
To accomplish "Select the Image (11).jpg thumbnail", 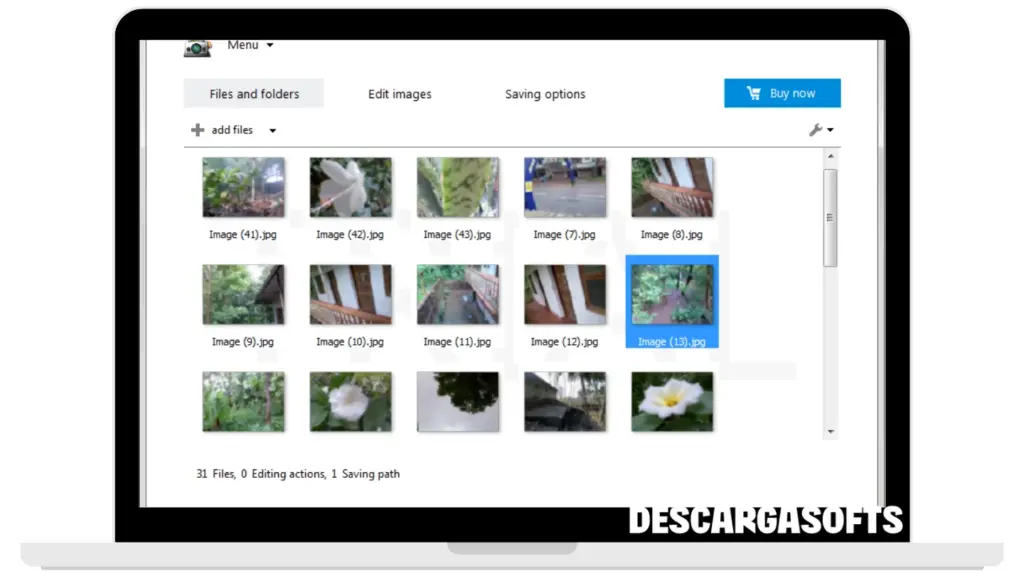I will [x=457, y=295].
